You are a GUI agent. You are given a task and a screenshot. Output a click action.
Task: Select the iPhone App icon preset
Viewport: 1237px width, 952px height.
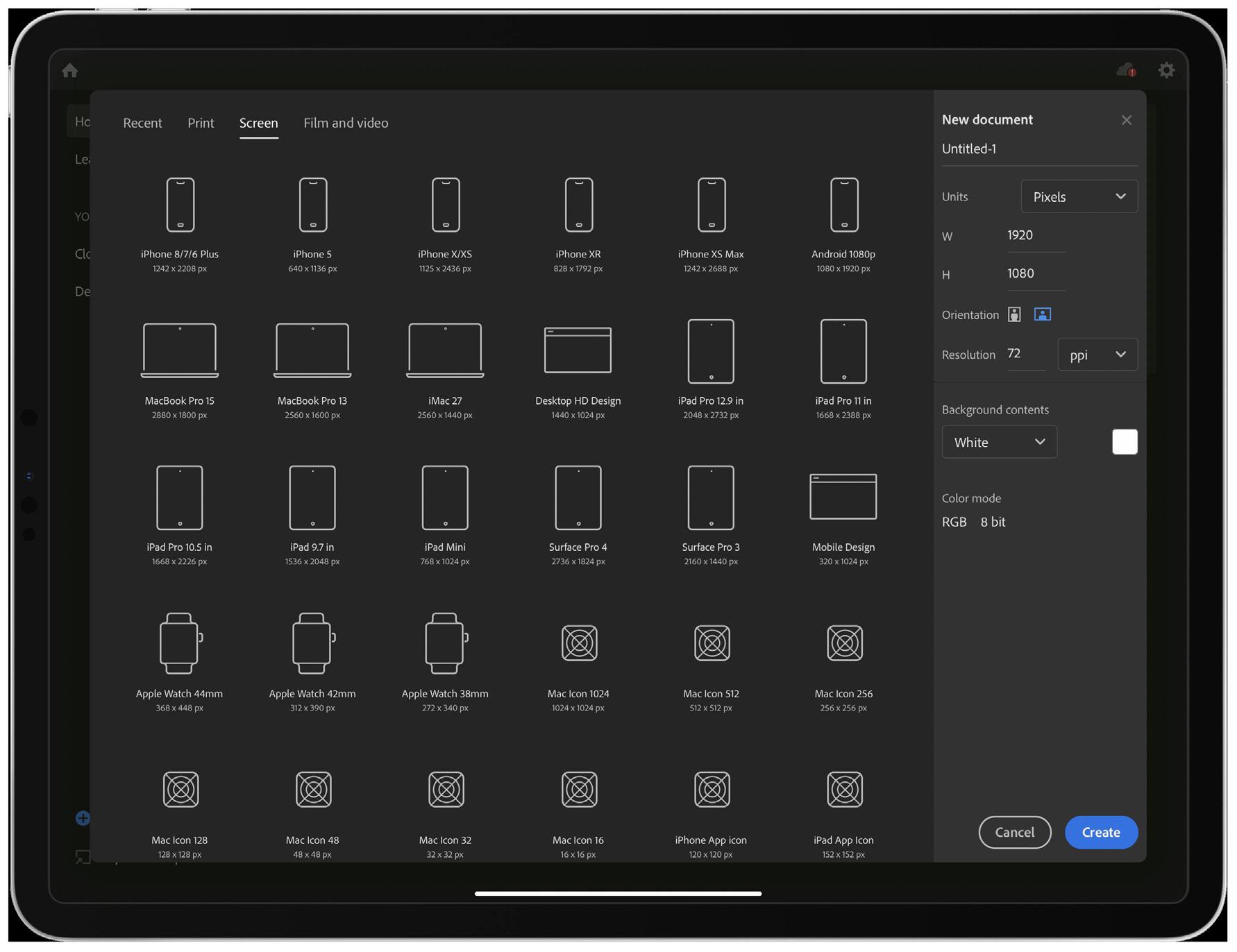click(x=711, y=815)
